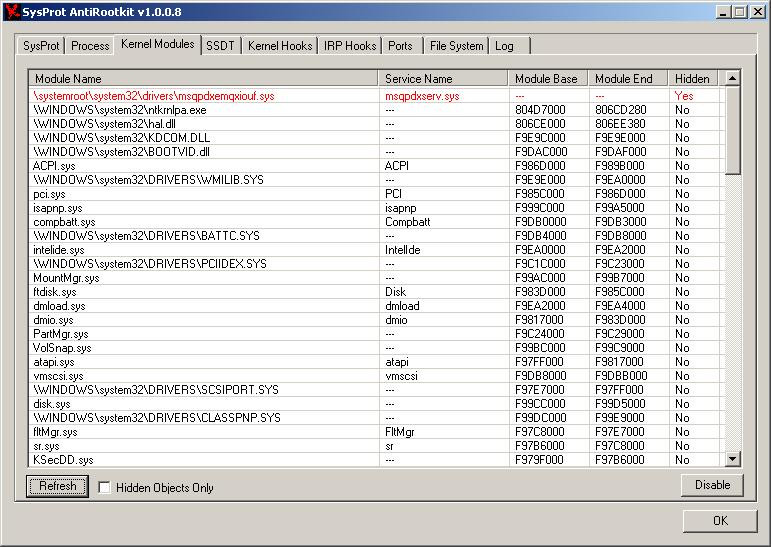Screen dimensions: 771x547
Task: Sort by Module Name column header
Action: coord(204,79)
